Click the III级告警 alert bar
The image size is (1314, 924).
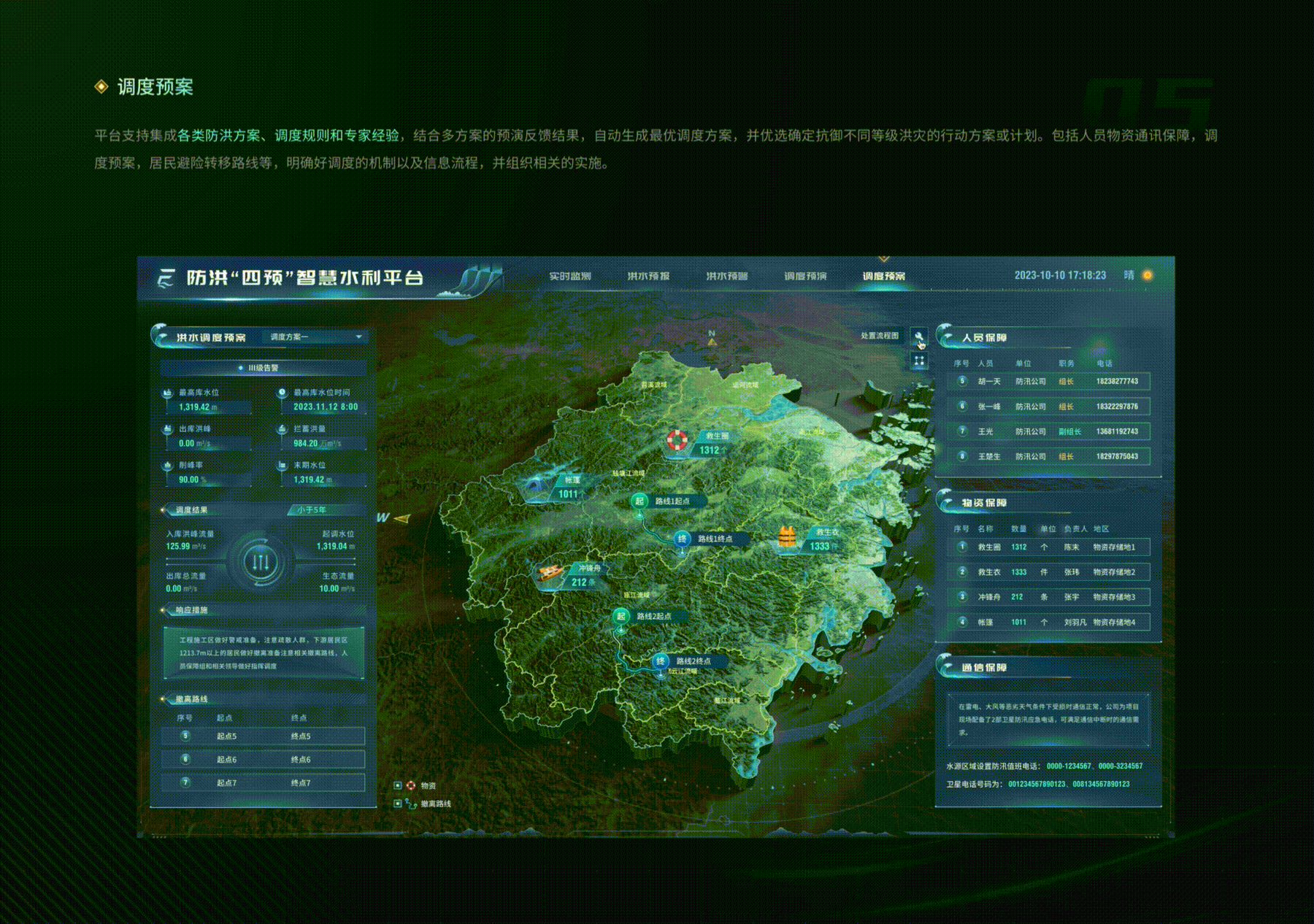click(x=264, y=368)
